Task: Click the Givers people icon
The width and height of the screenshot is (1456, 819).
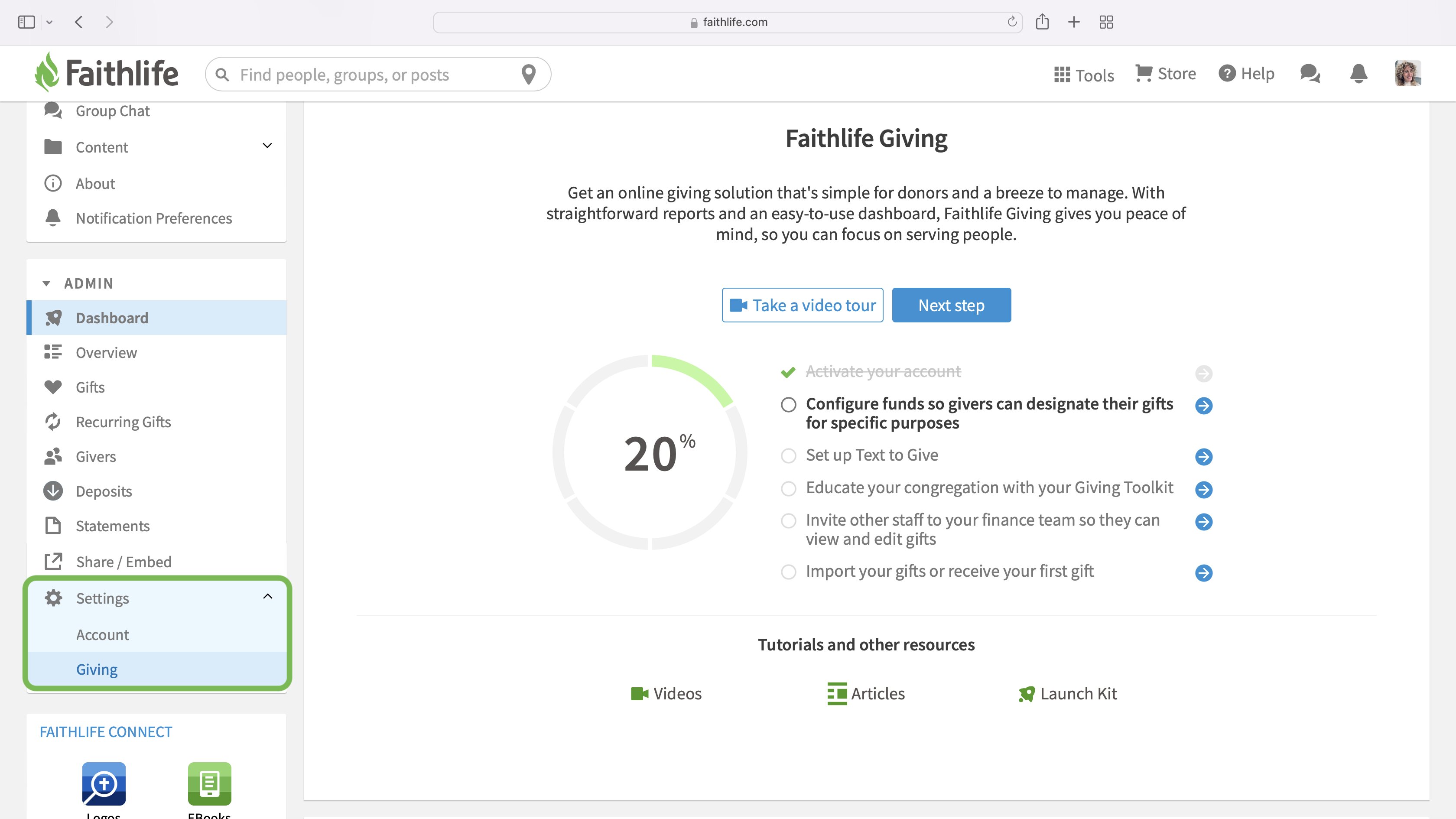Action: (x=53, y=456)
